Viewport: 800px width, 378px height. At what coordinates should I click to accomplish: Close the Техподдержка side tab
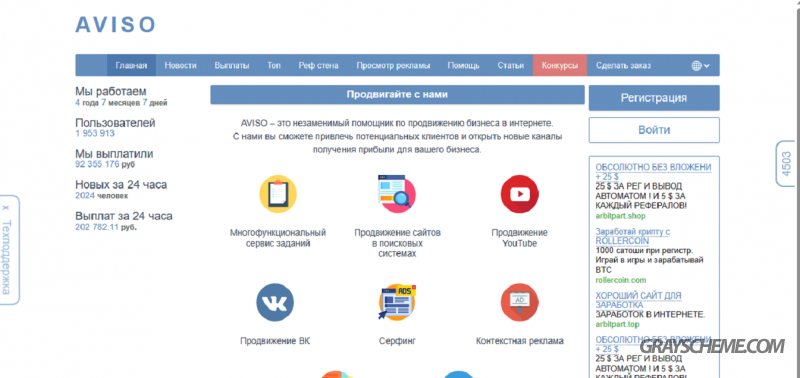[x=6, y=208]
